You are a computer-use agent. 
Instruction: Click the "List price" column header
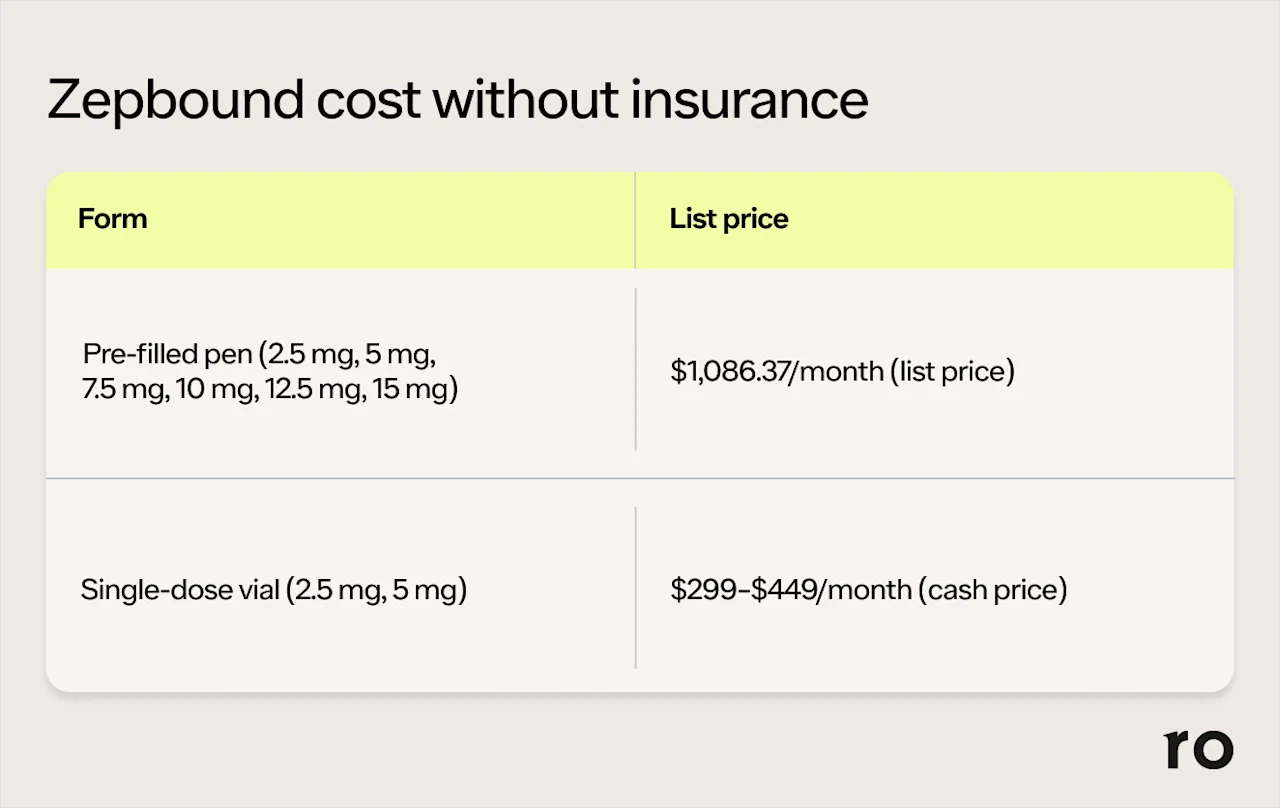coord(729,219)
